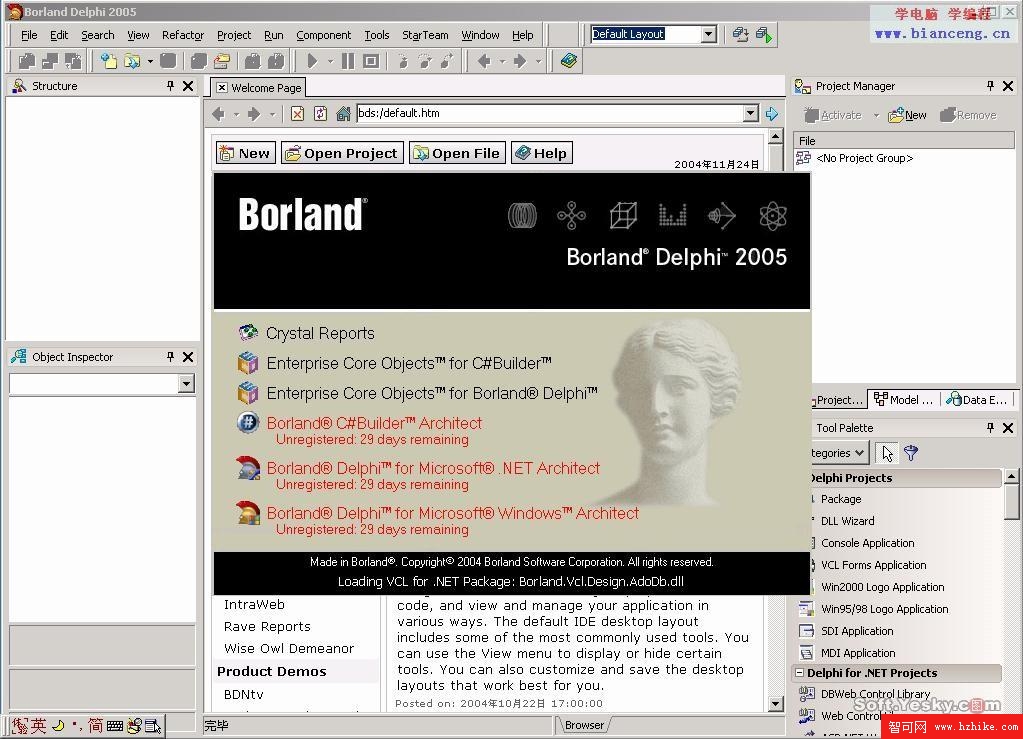Viewport: 1023px width, 739px height.
Task: Open the Wise Owl Demeanor link
Action: 289,648
